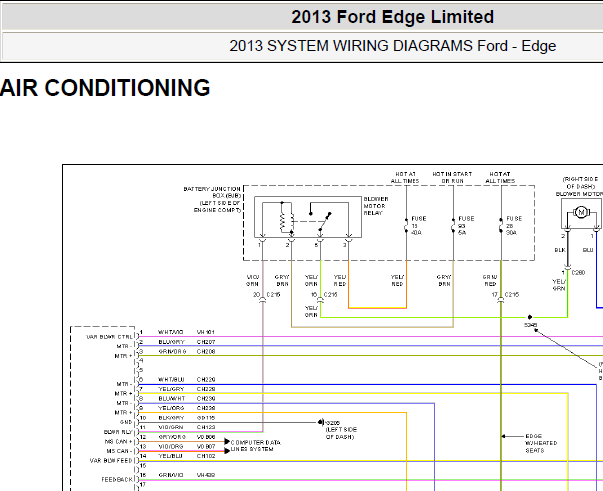Click the 30A fuse symbol

501,226
